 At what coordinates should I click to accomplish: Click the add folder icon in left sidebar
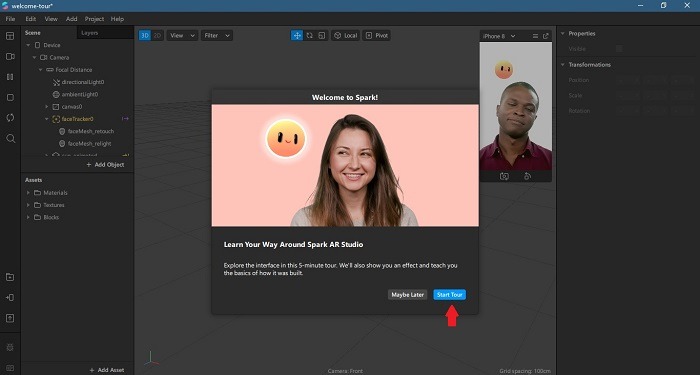(10, 277)
